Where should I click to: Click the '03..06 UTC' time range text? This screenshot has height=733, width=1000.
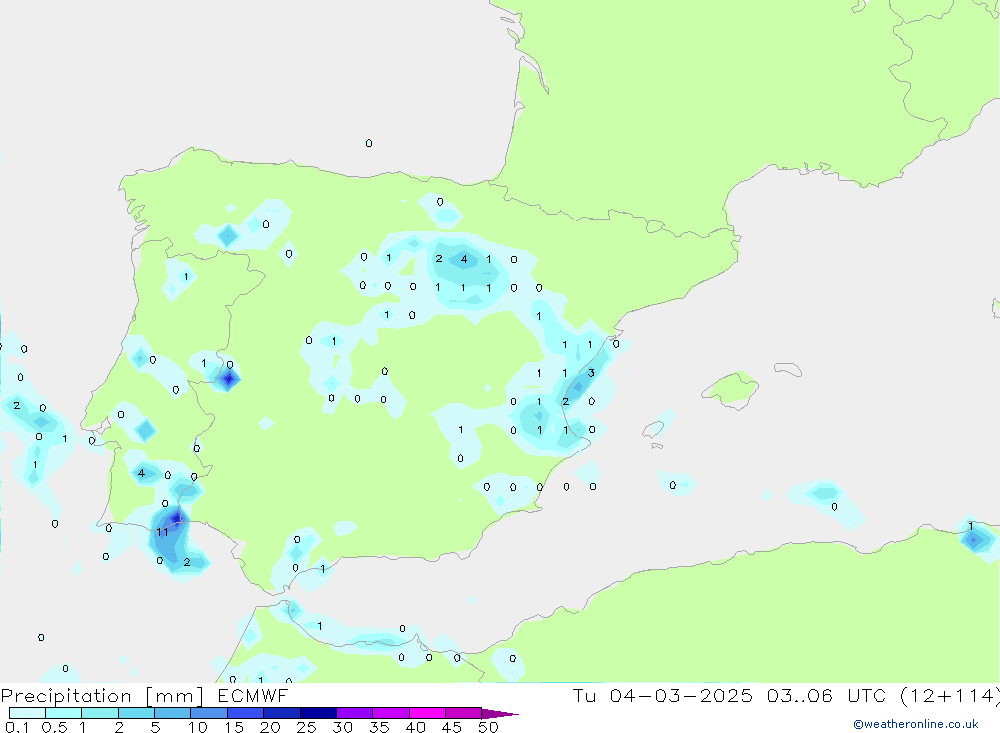tap(827, 695)
